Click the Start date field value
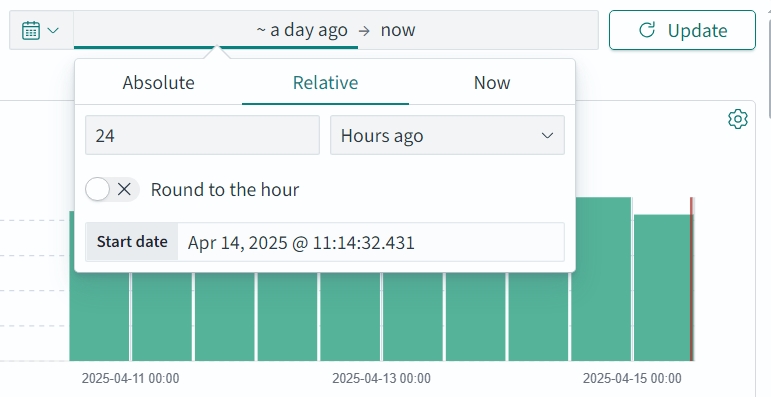 [x=371, y=242]
